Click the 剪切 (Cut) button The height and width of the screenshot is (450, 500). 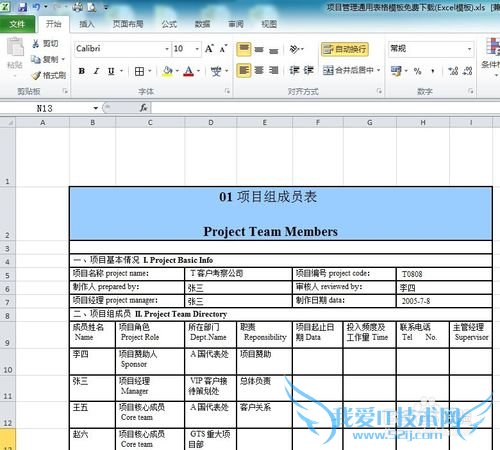coord(45,44)
